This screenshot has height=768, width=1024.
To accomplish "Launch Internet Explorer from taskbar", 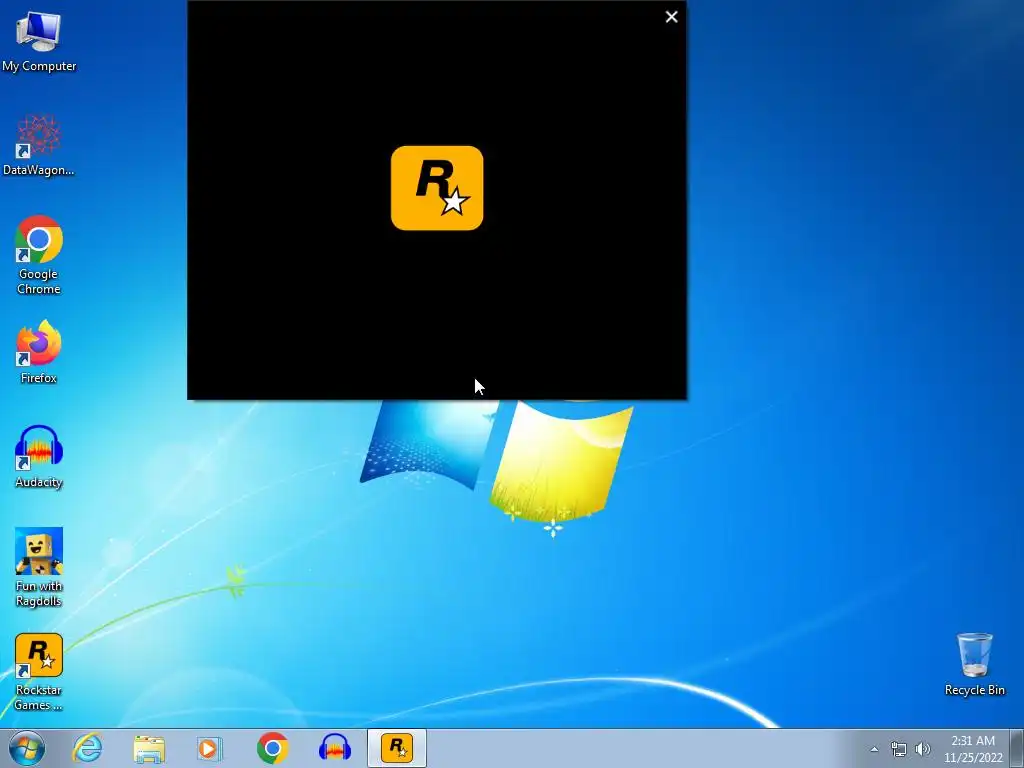I will pyautogui.click(x=88, y=748).
